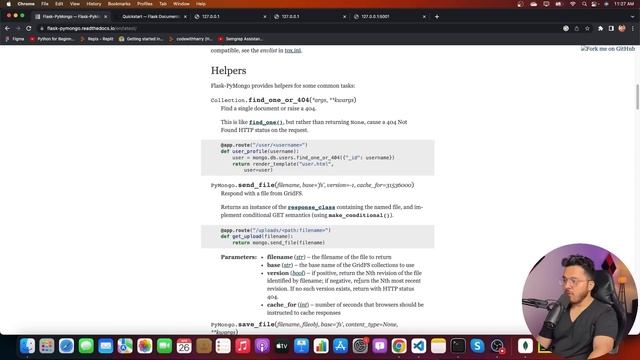Open the codewithharry bookmark
This screenshot has height=360, width=640.
pyautogui.click(x=191, y=39)
